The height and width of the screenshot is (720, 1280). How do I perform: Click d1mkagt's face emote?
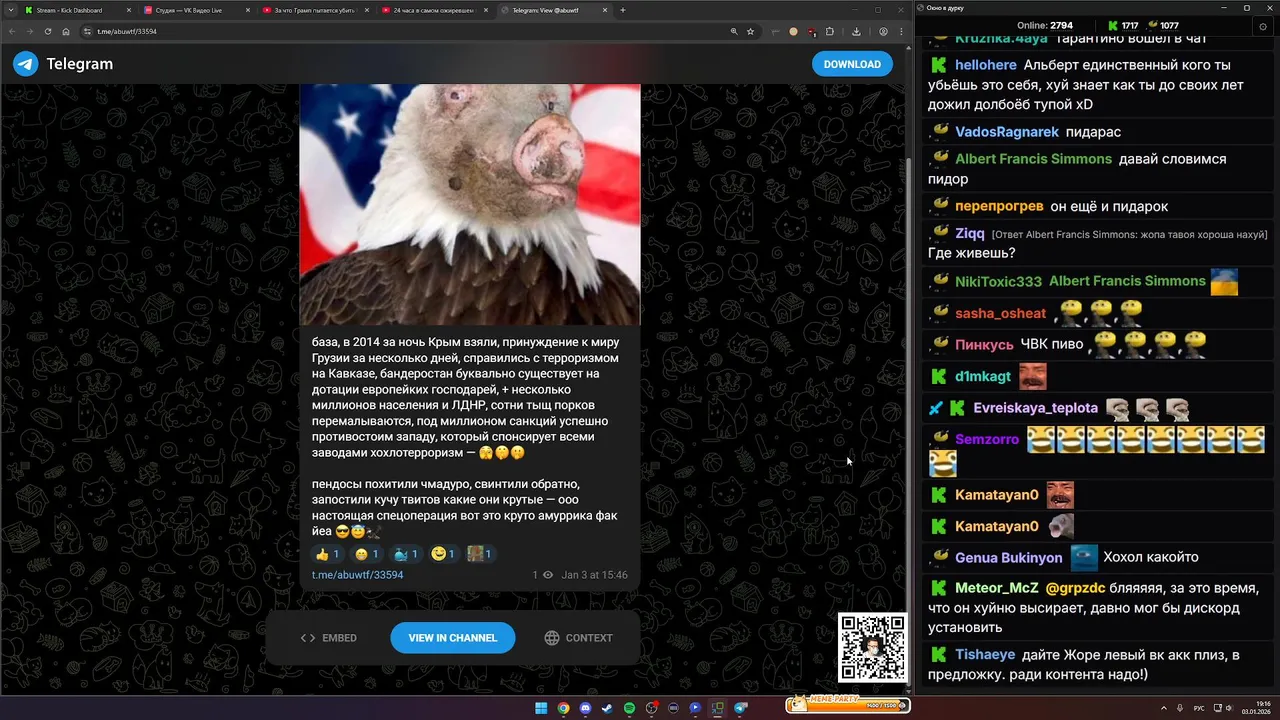(1032, 377)
